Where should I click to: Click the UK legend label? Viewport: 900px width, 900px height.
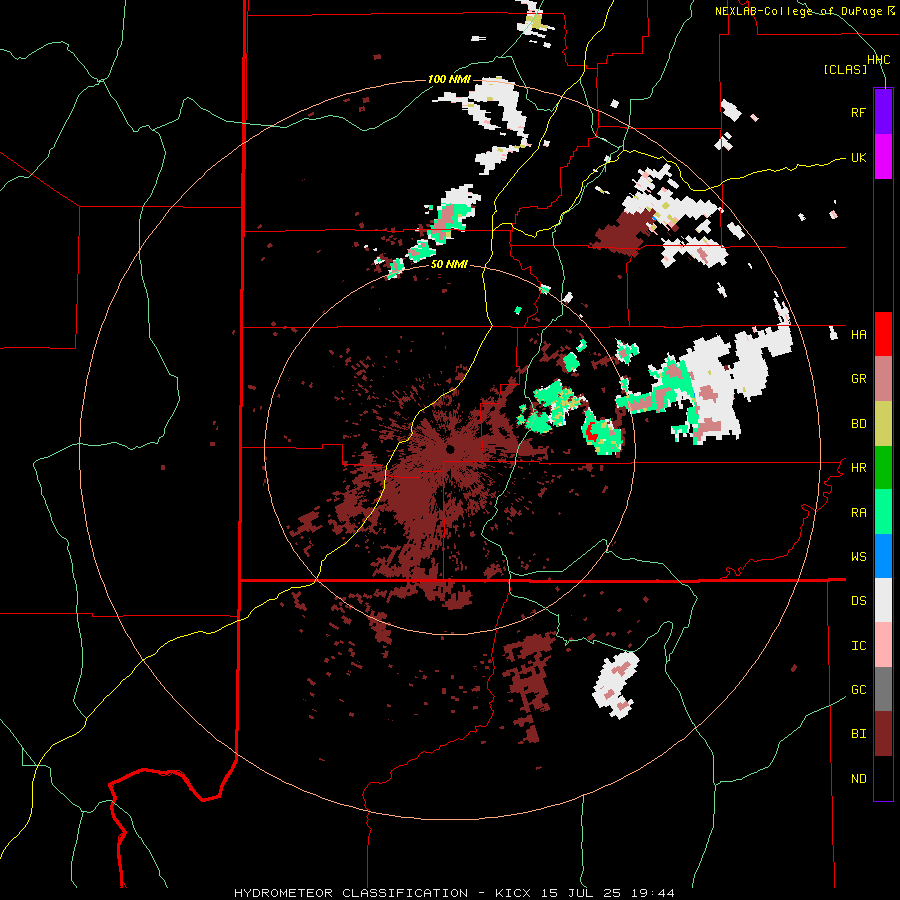[x=858, y=157]
